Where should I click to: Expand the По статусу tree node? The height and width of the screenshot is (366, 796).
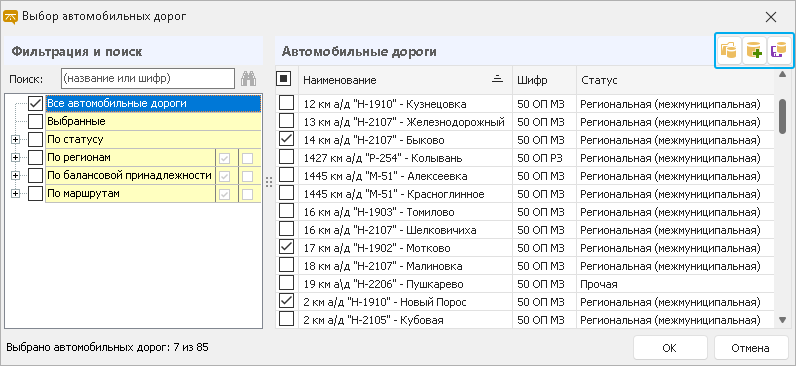(x=15, y=140)
